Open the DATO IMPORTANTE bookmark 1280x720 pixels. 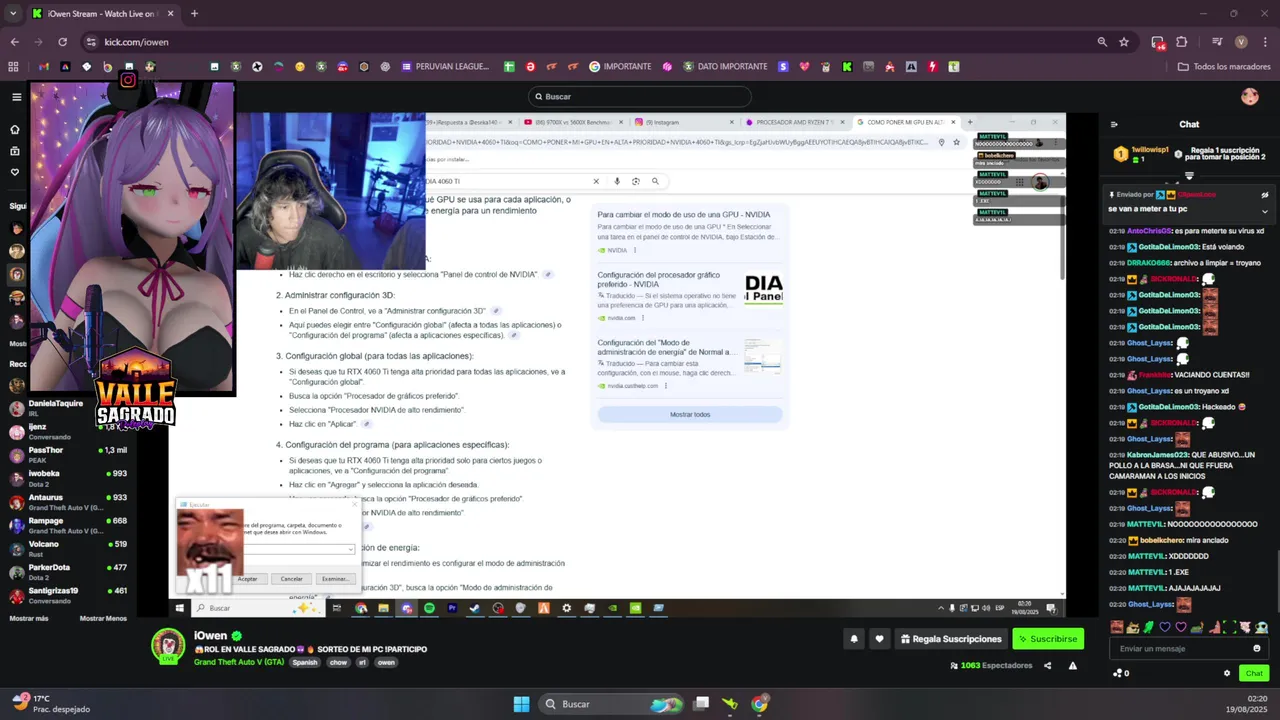(x=725, y=67)
